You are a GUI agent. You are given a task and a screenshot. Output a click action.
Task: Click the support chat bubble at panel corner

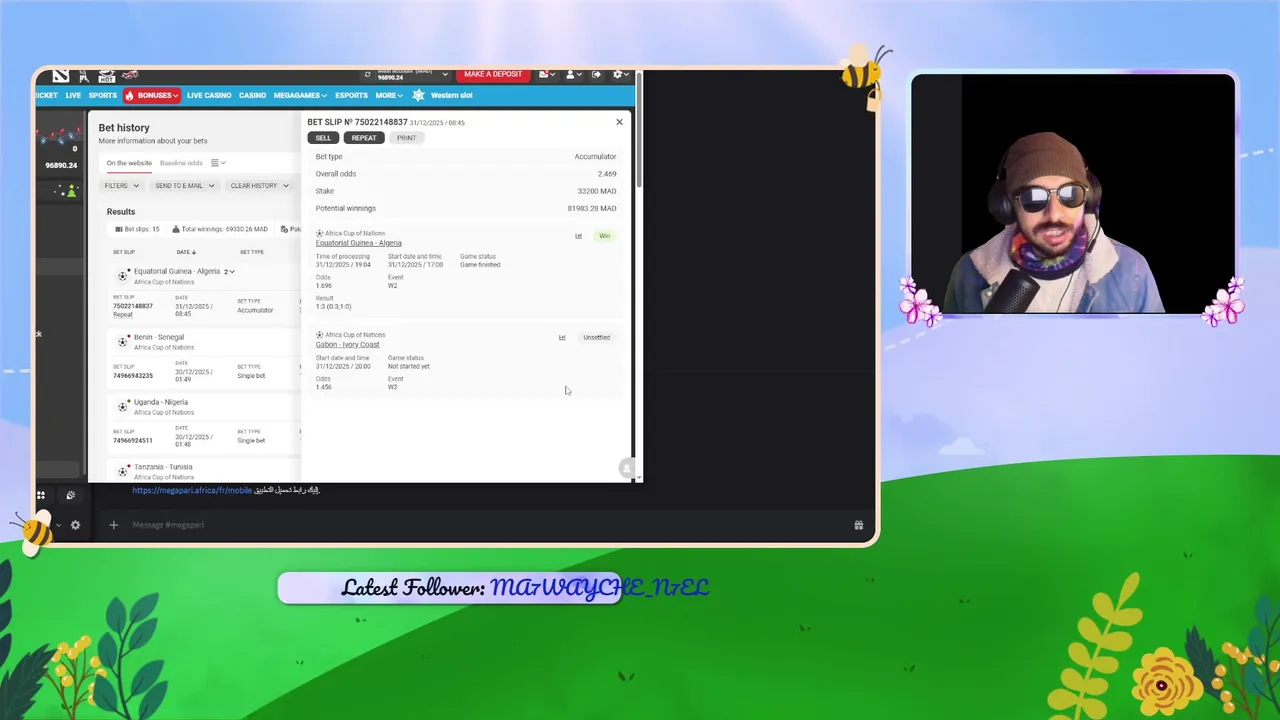pos(626,468)
